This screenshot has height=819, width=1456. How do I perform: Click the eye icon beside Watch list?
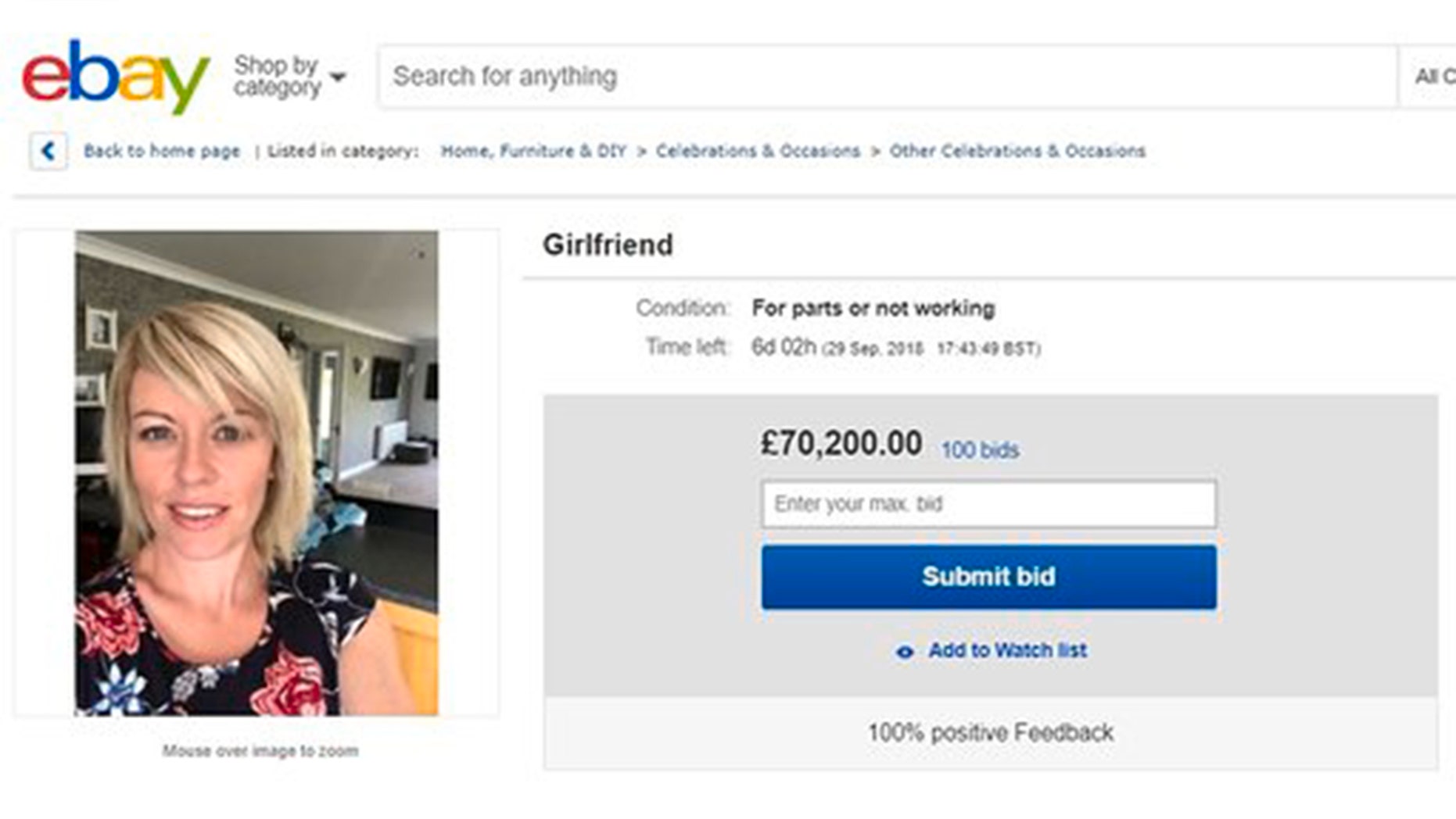pos(905,652)
